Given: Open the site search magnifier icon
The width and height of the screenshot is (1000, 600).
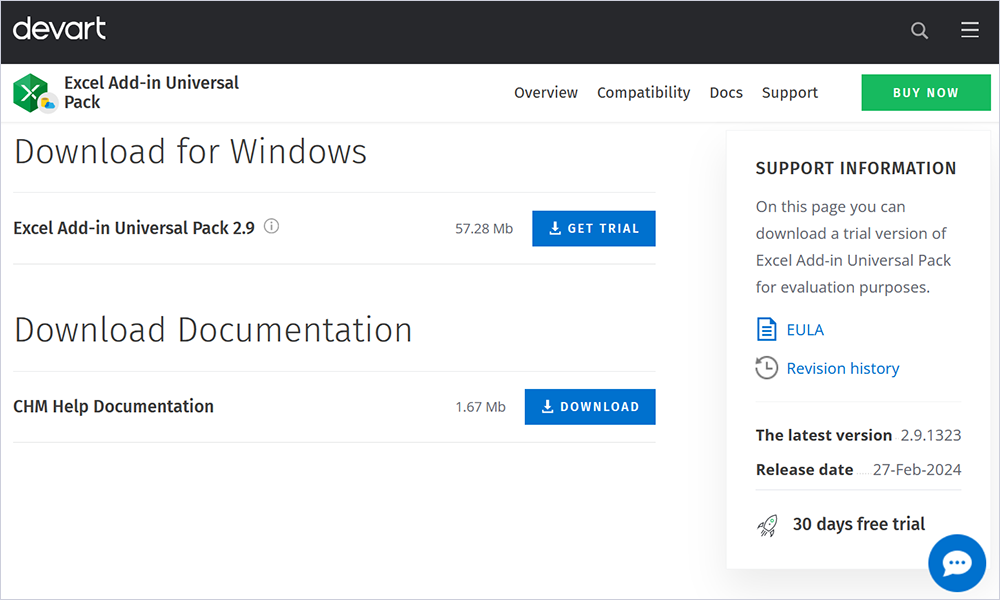Looking at the screenshot, I should click(x=919, y=30).
